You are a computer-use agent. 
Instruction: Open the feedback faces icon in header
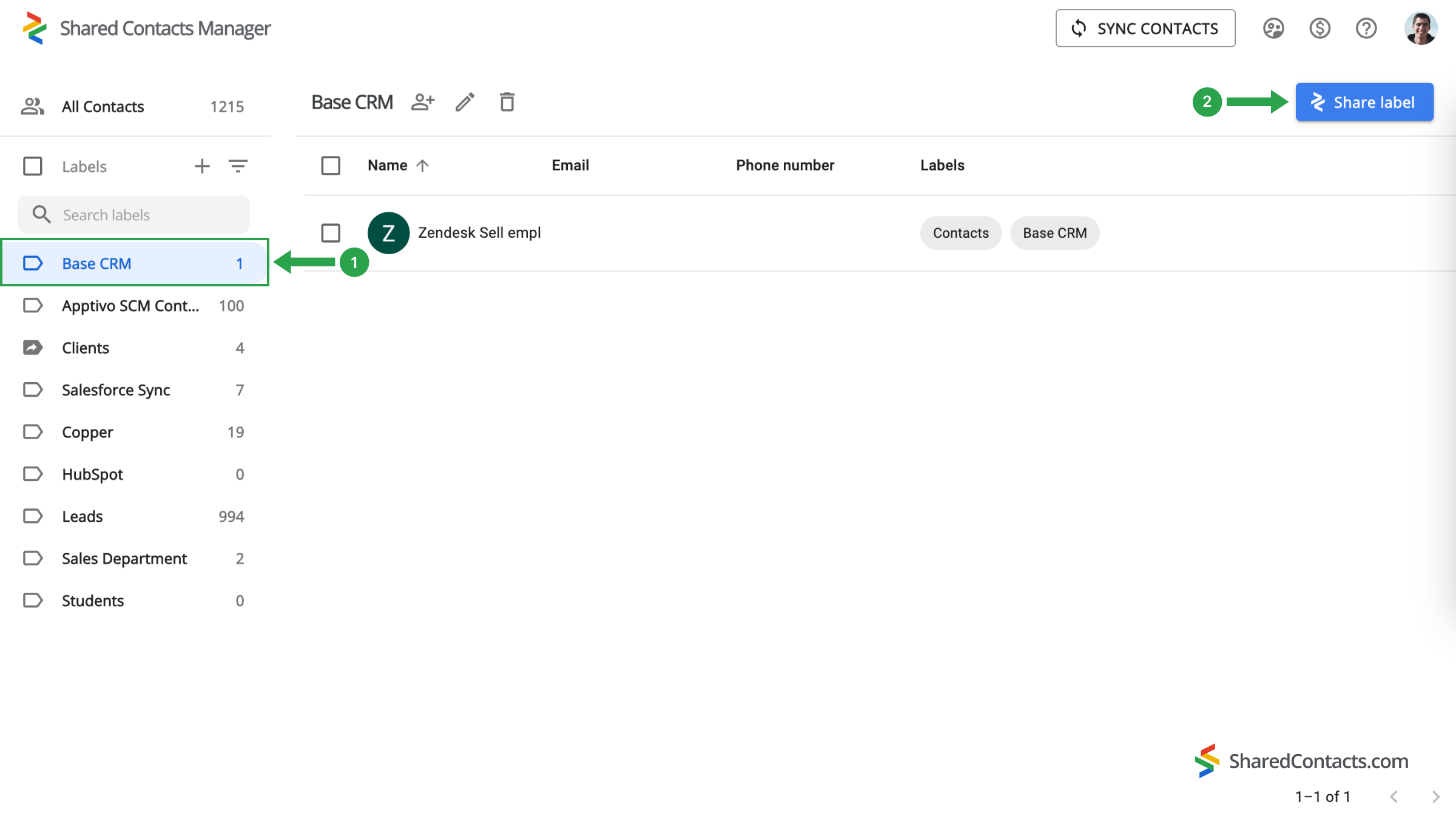pyautogui.click(x=1273, y=29)
